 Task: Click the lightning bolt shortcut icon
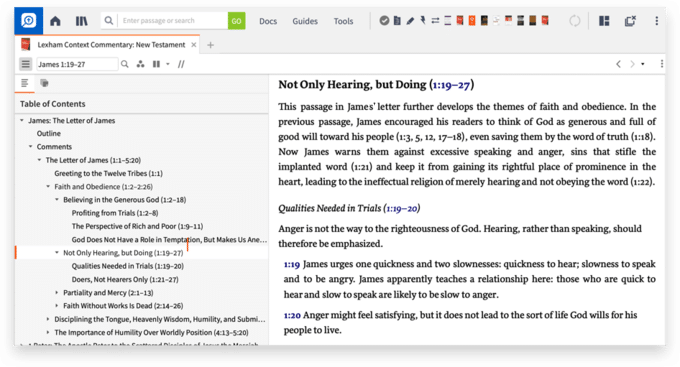(422, 20)
